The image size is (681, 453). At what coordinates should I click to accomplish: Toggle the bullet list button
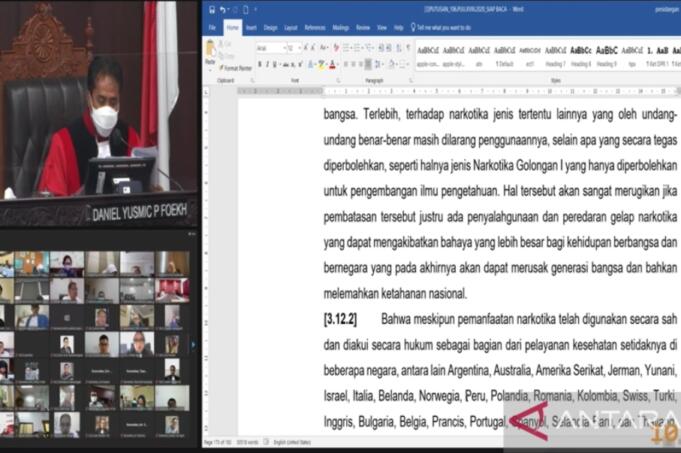point(346,48)
